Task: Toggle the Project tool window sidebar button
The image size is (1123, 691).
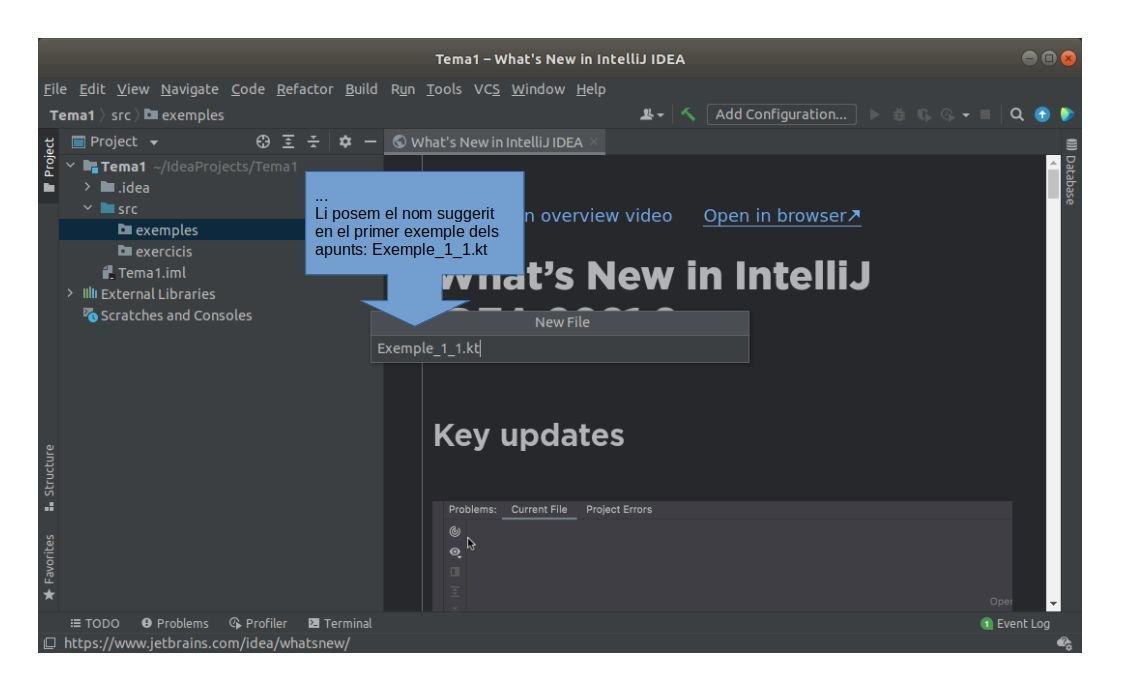Action: coord(49,165)
